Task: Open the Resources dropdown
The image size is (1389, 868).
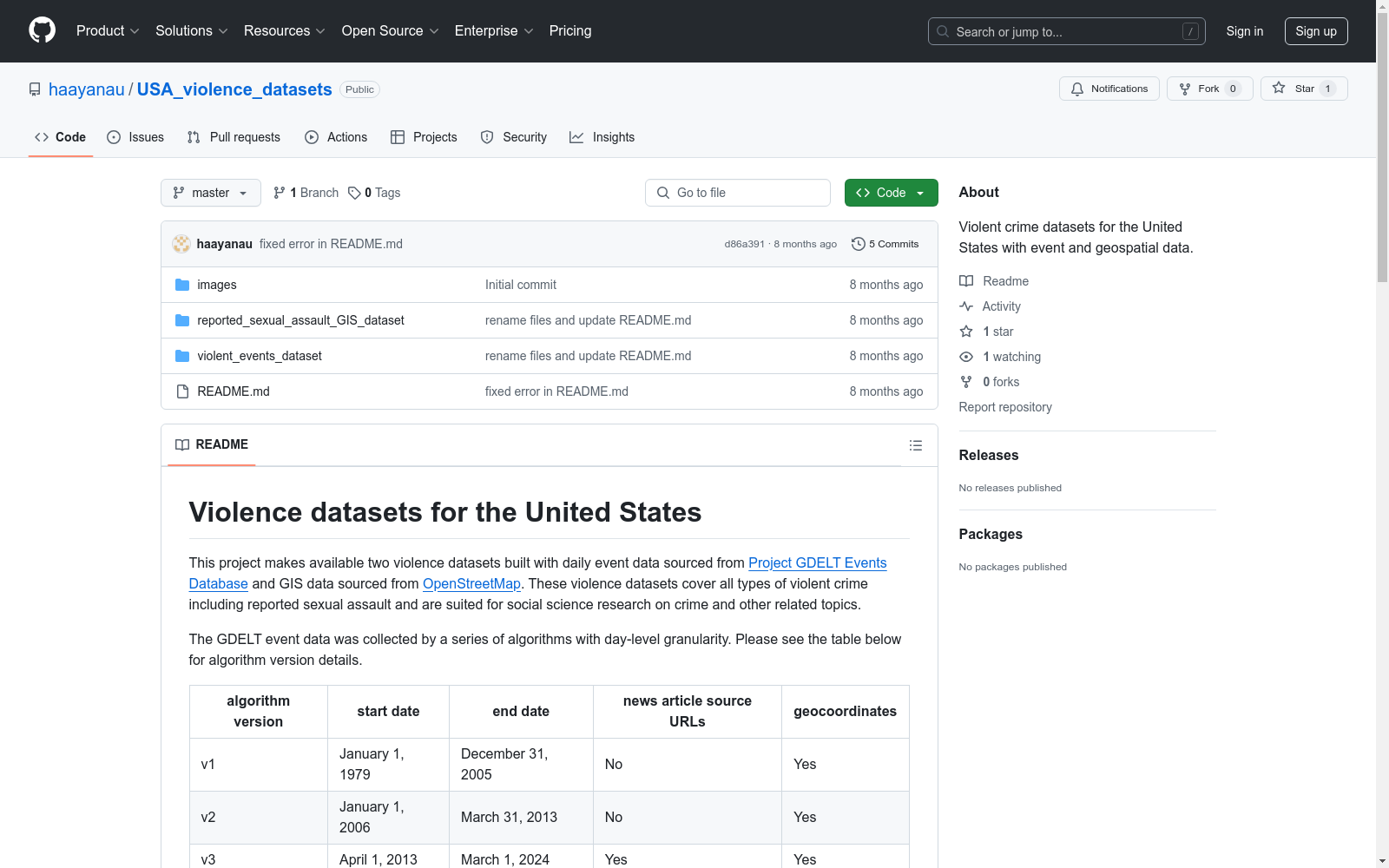Action: 285,31
